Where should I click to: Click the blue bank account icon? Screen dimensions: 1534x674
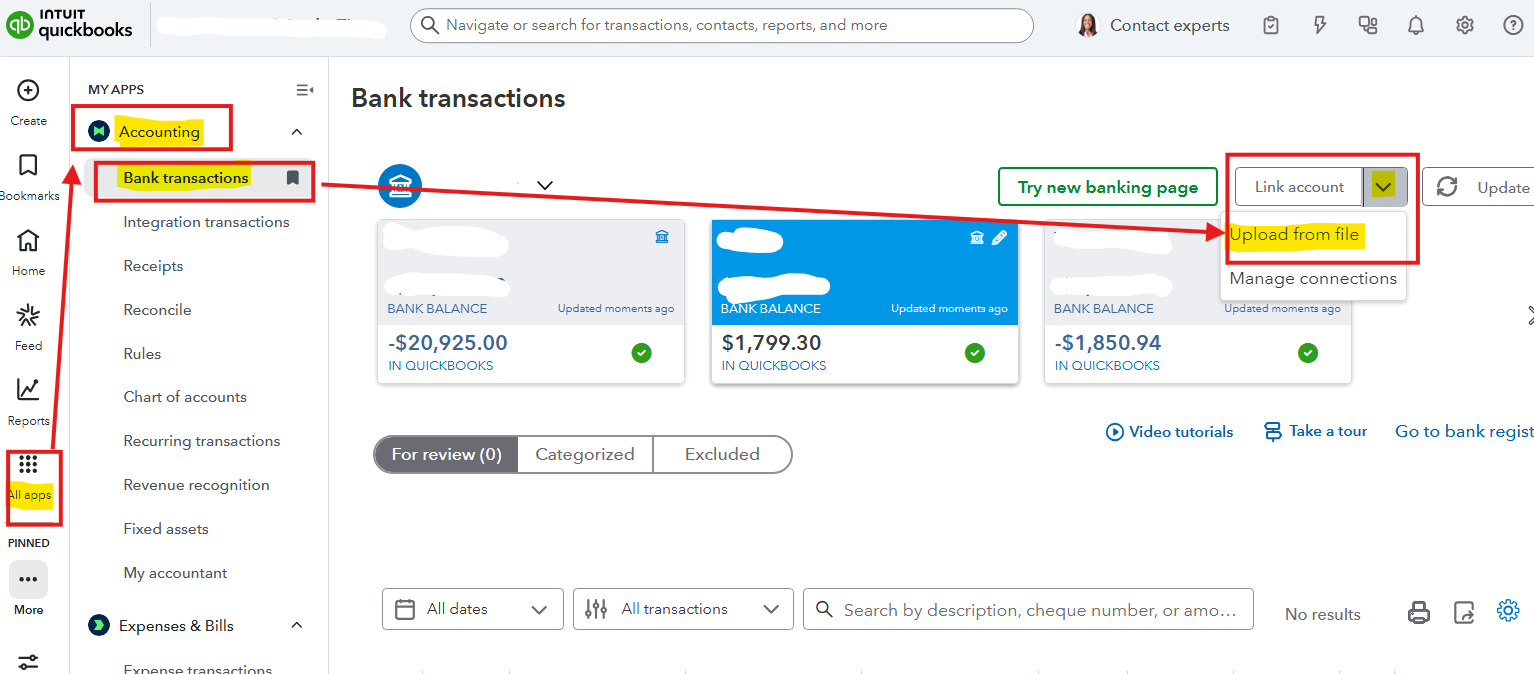pyautogui.click(x=400, y=186)
